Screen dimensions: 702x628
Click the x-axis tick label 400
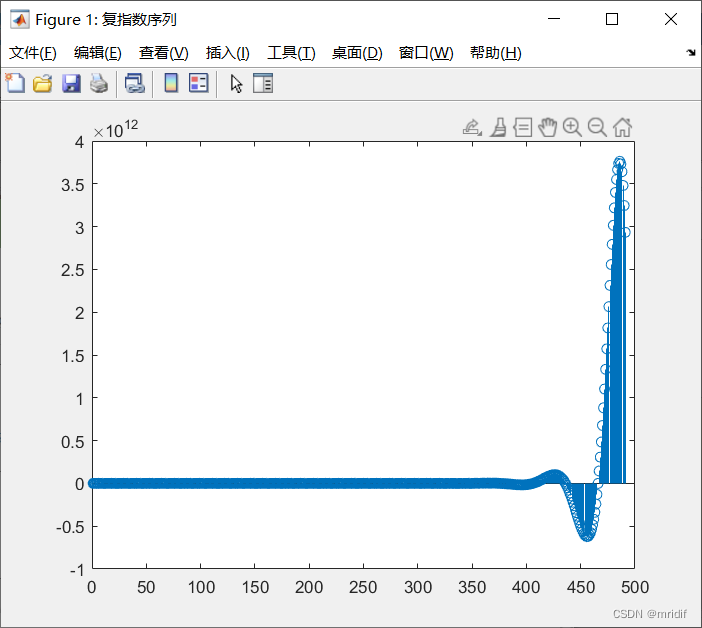(x=526, y=587)
